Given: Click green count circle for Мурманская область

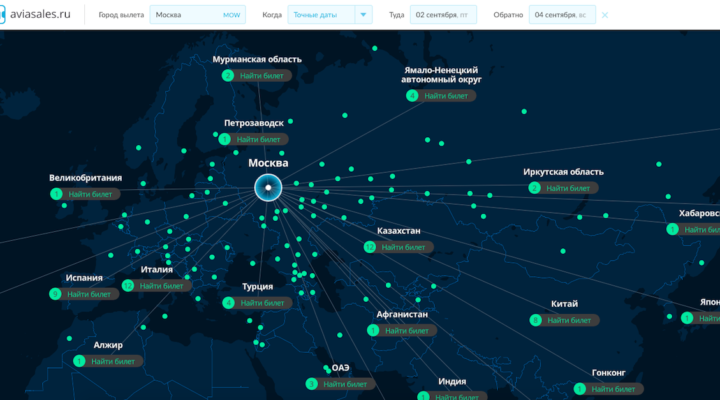Looking at the screenshot, I should tap(228, 75).
